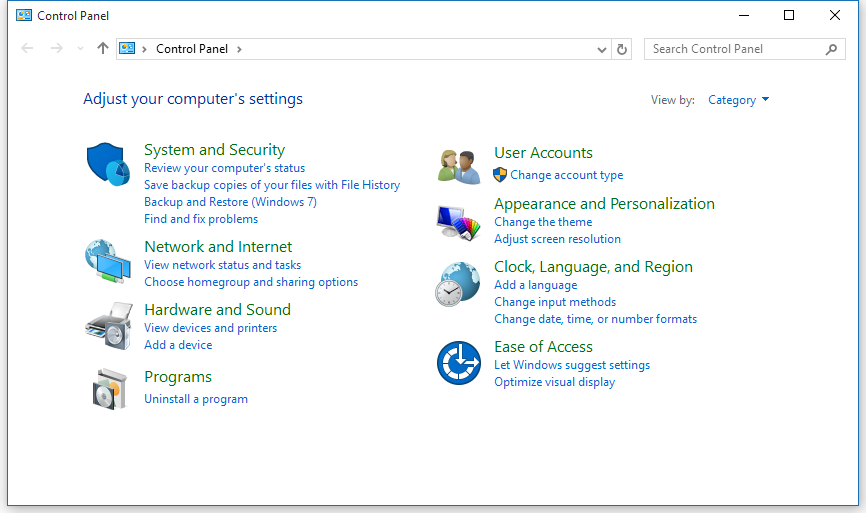Open the recent locations dropdown arrow
The width and height of the screenshot is (866, 513).
coord(80,49)
